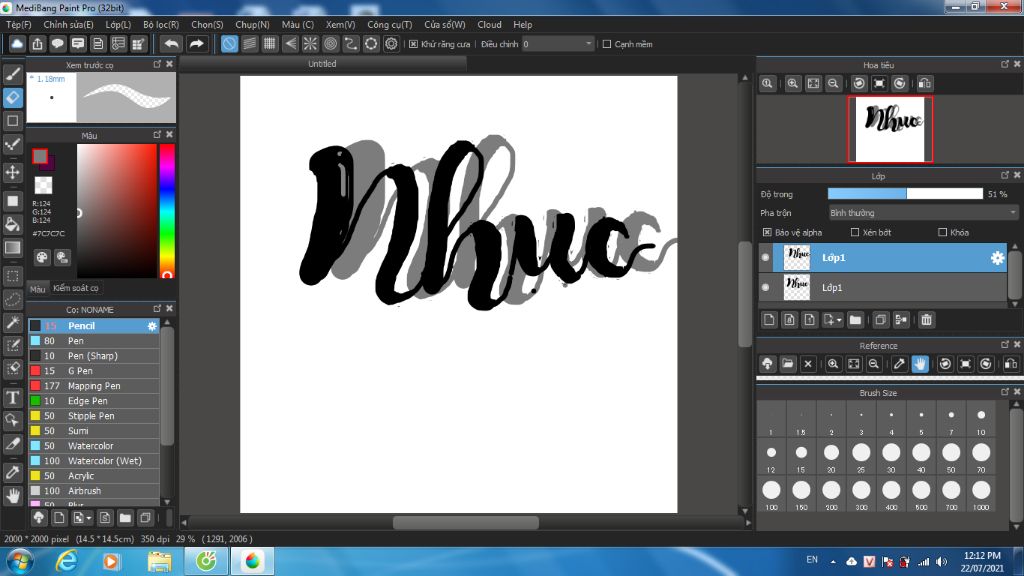Select the Eraser tool
Image resolution: width=1024 pixels, height=576 pixels.
[12, 97]
